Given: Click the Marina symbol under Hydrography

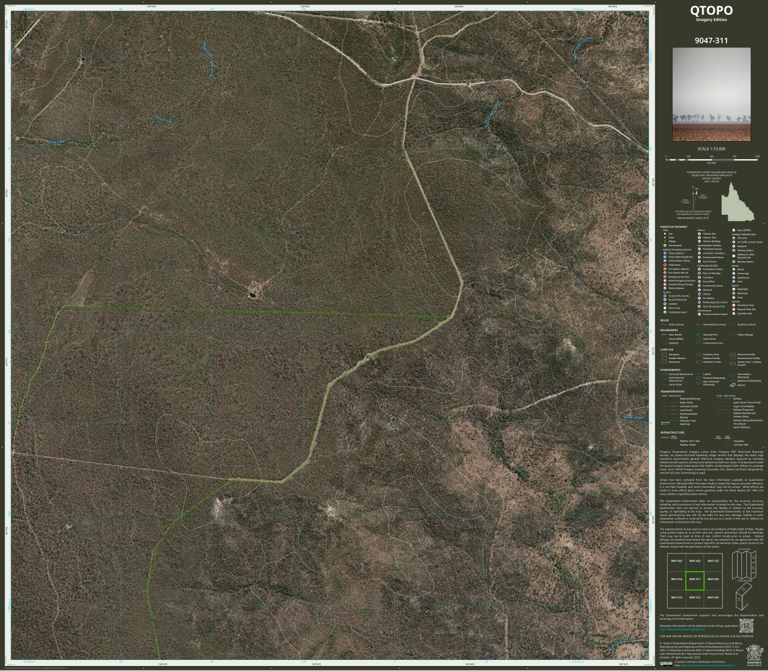Looking at the screenshot, I should coord(733,385).
